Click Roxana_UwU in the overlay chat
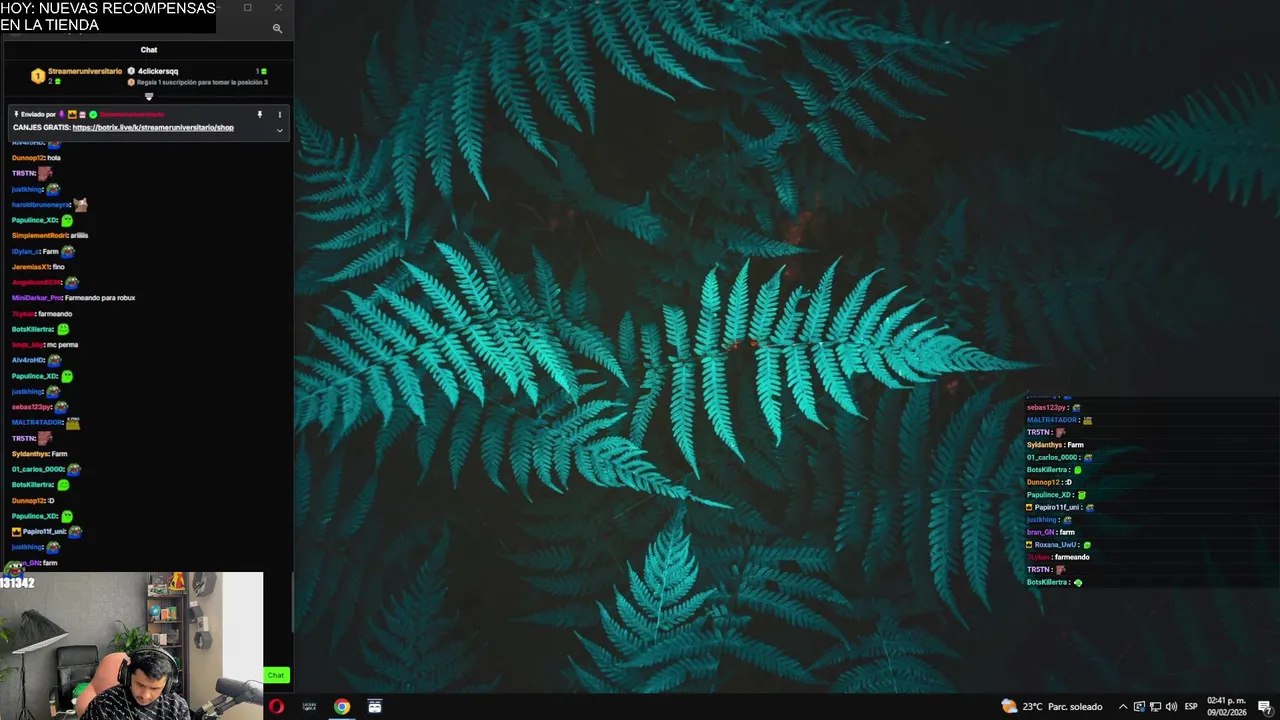 [1055, 545]
